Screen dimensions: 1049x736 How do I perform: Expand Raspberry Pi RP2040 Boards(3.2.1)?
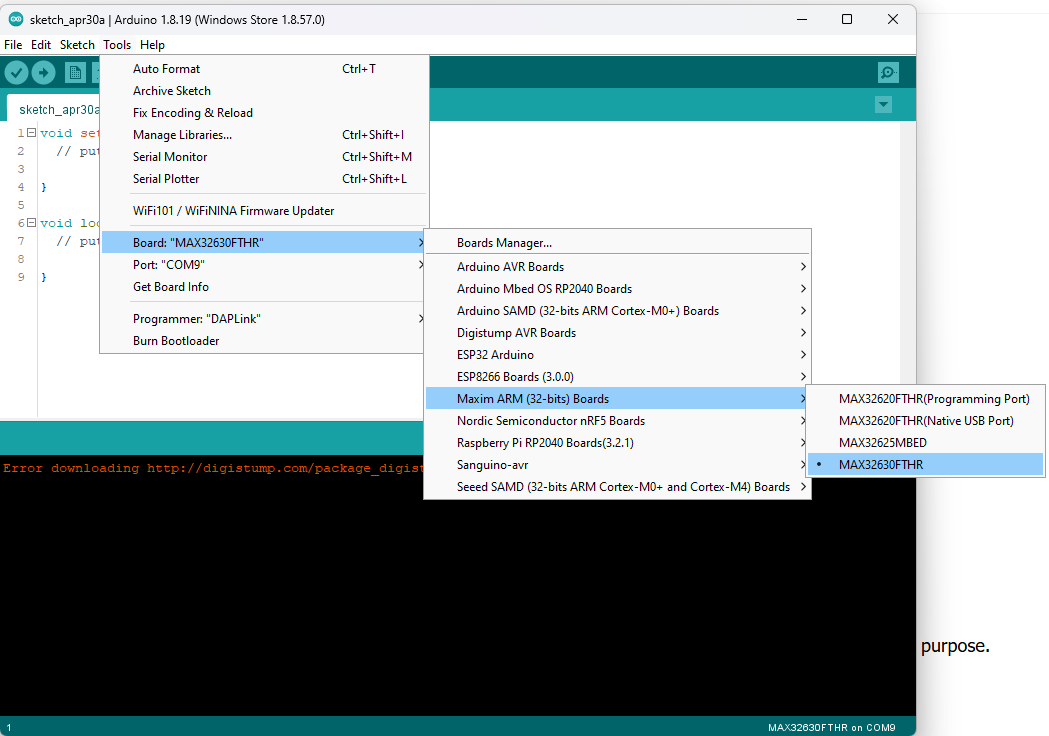617,443
